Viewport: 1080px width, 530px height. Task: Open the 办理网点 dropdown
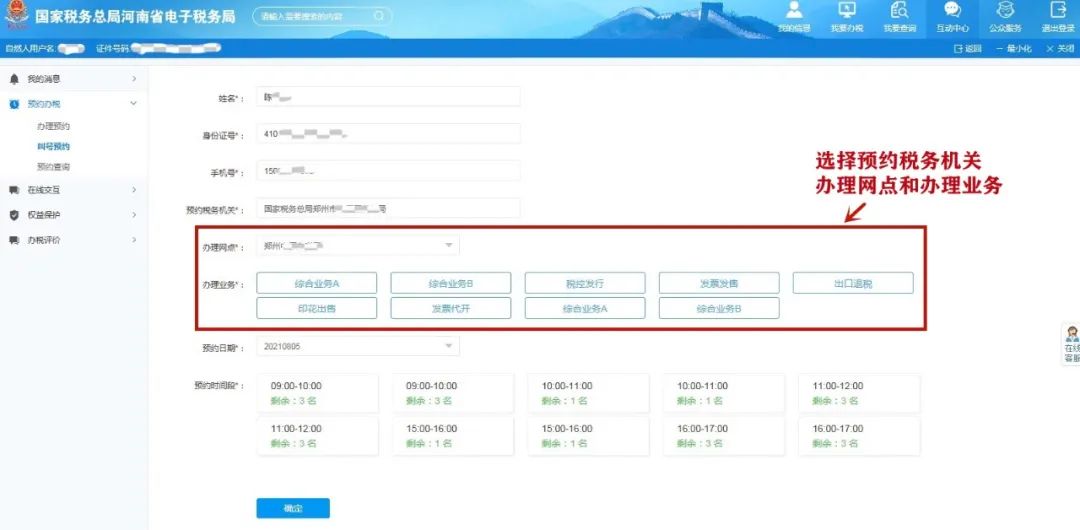pyautogui.click(x=449, y=245)
